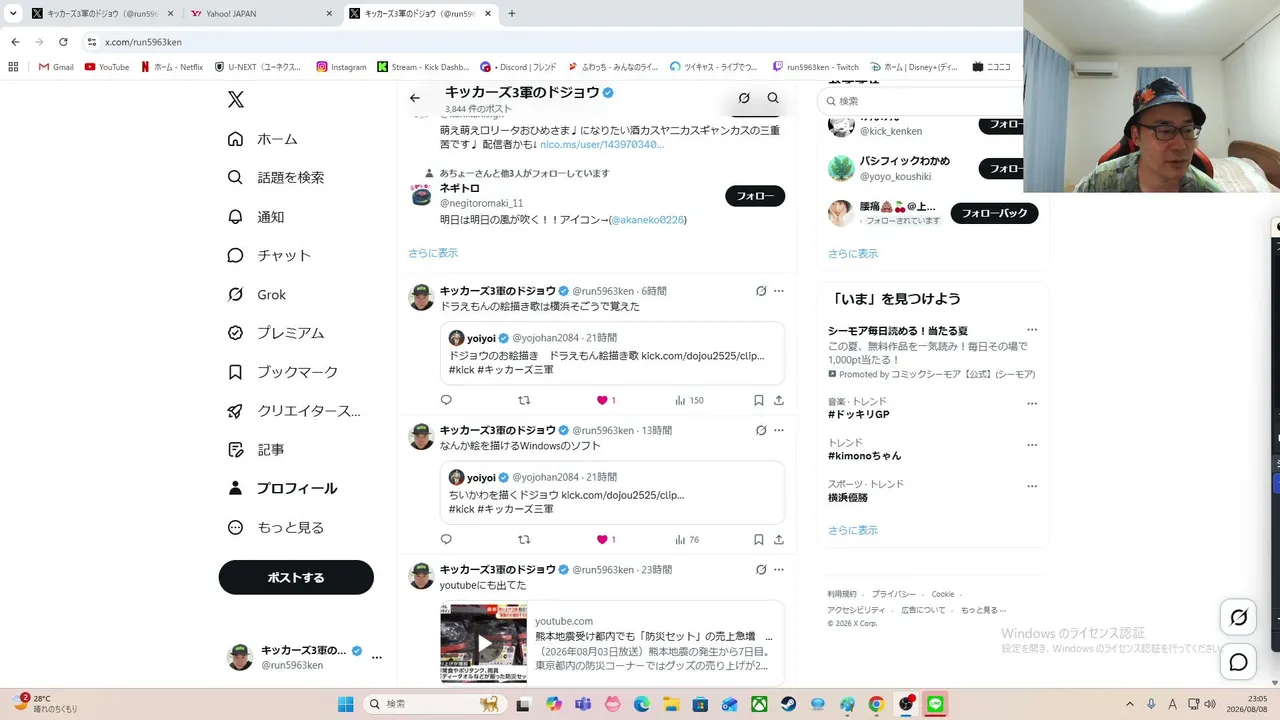This screenshot has height=720, width=1280.
Task: Show hidden system tray icons
Action: pos(1130,704)
